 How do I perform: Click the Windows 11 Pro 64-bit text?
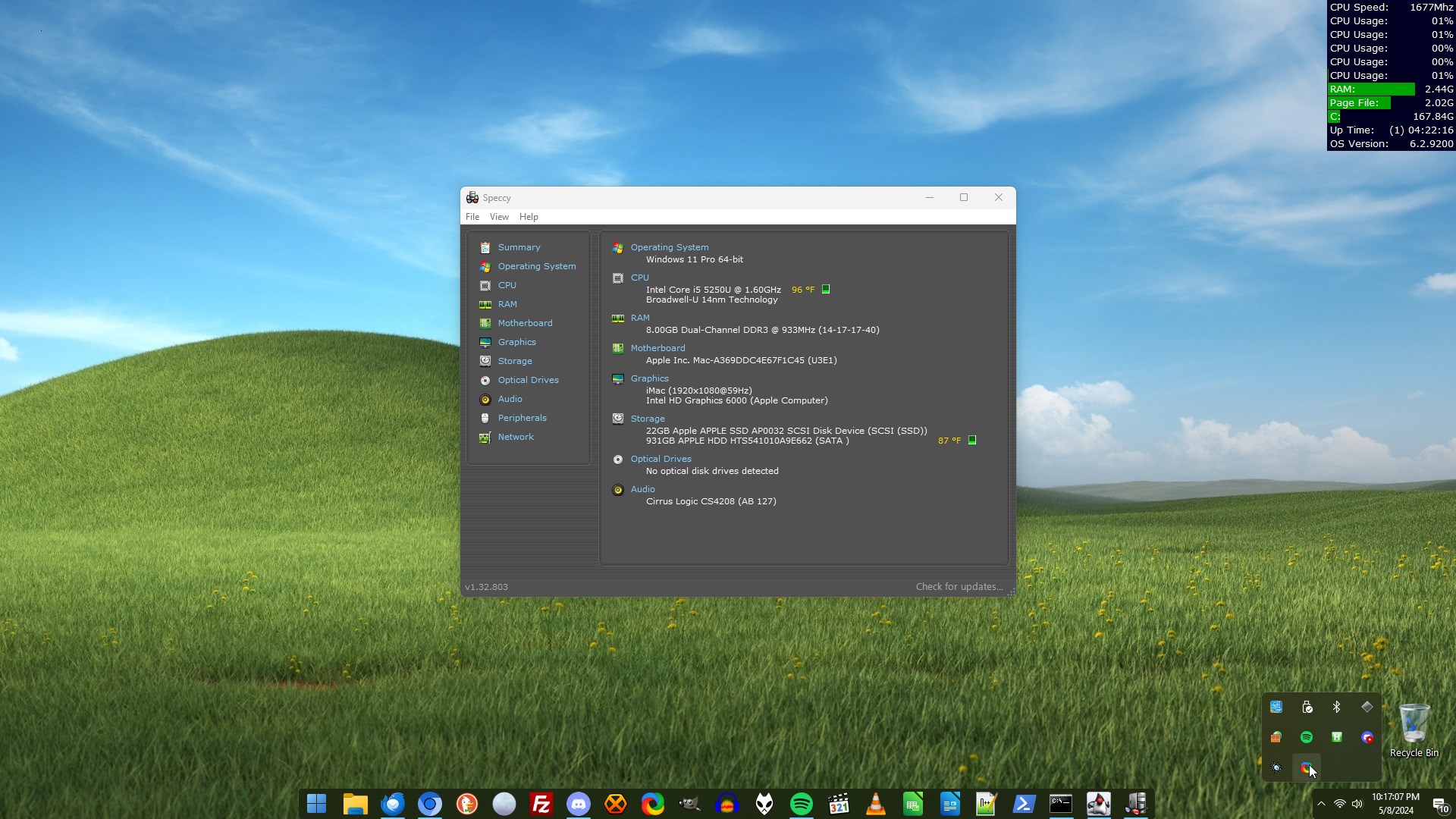point(694,259)
